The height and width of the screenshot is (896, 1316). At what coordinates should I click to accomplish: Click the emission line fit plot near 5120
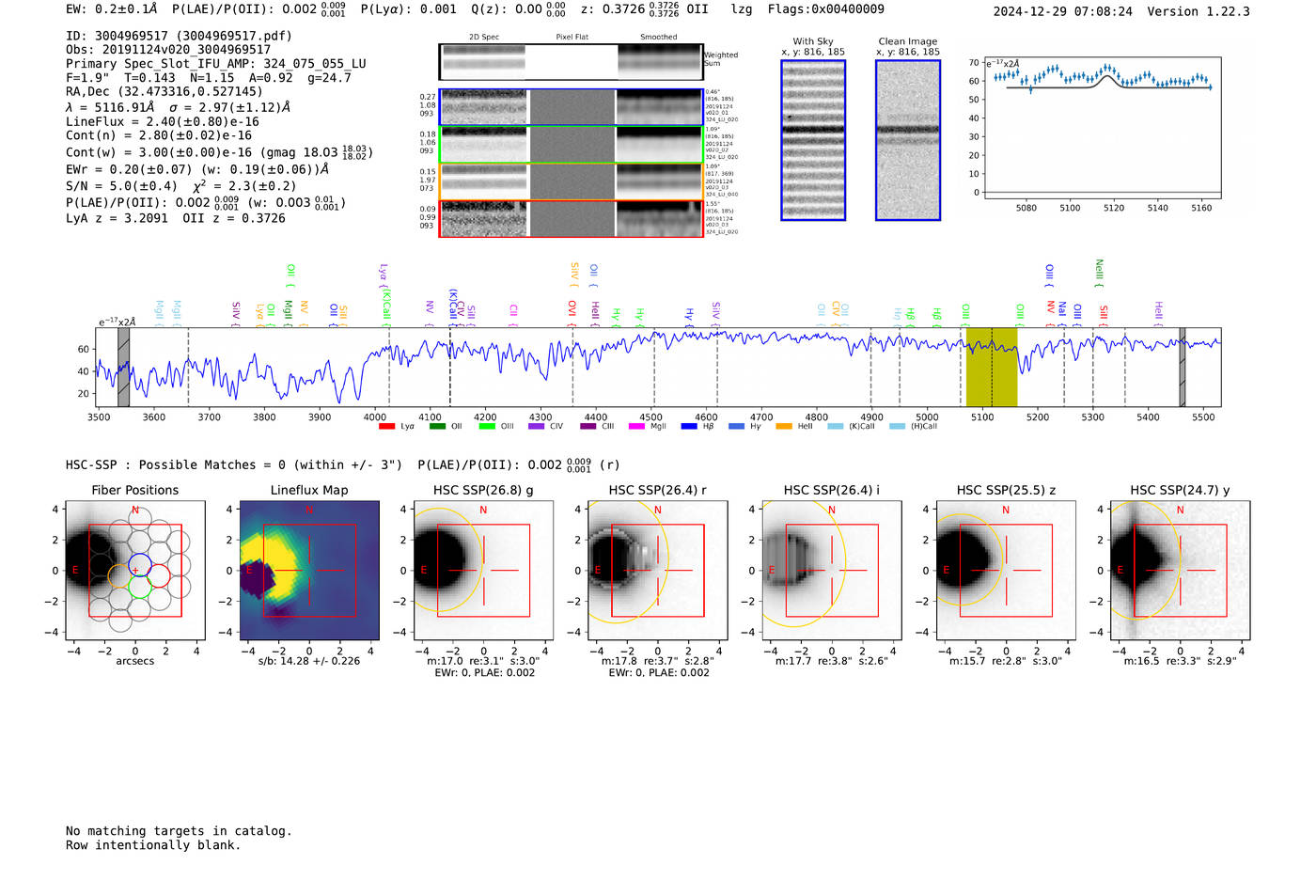coord(1103,129)
